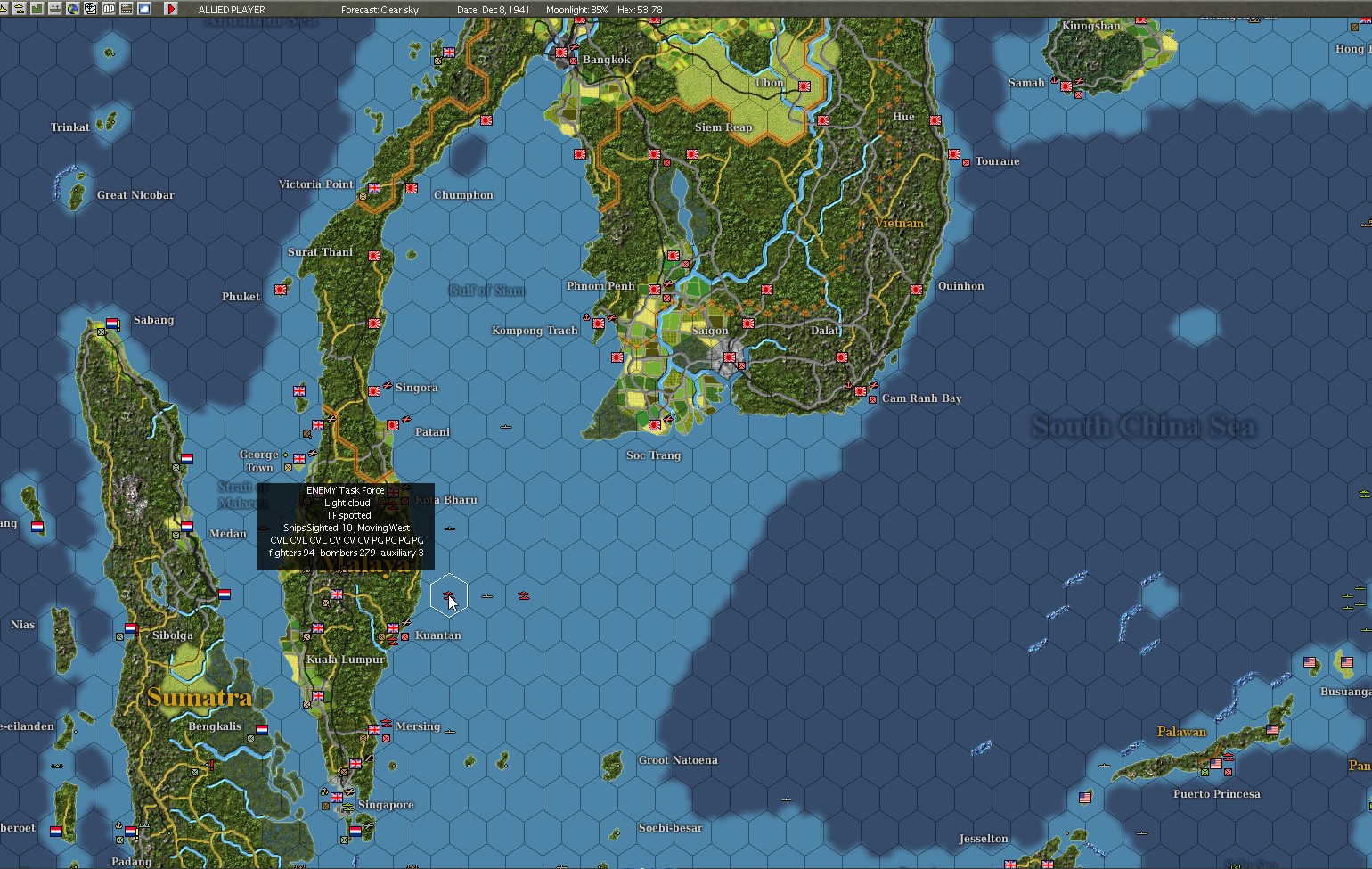Select the Japanese flag at Surat Thani
The width and height of the screenshot is (1372, 869).
coord(374,256)
